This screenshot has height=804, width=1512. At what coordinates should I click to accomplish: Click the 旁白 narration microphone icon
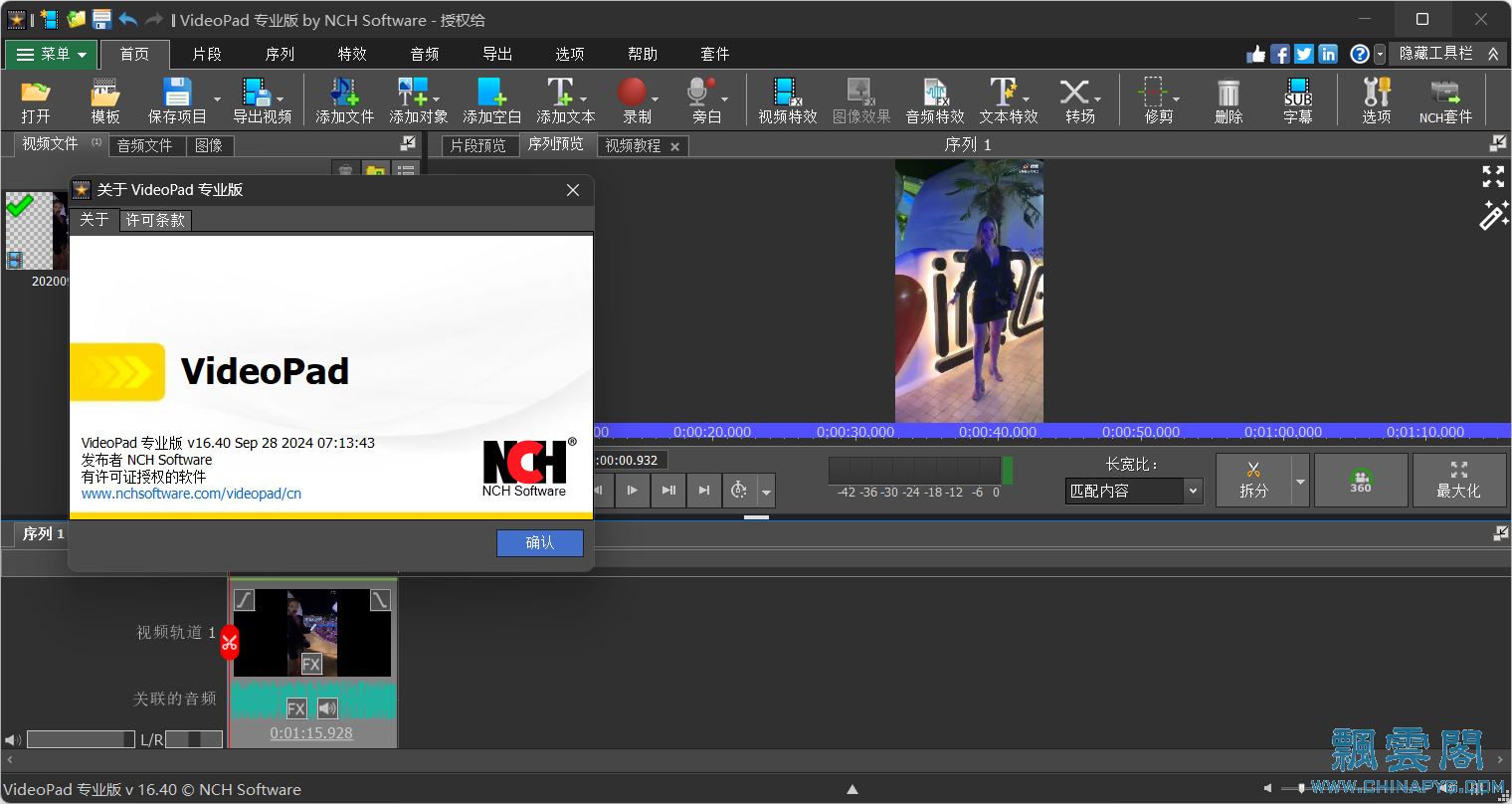701,92
